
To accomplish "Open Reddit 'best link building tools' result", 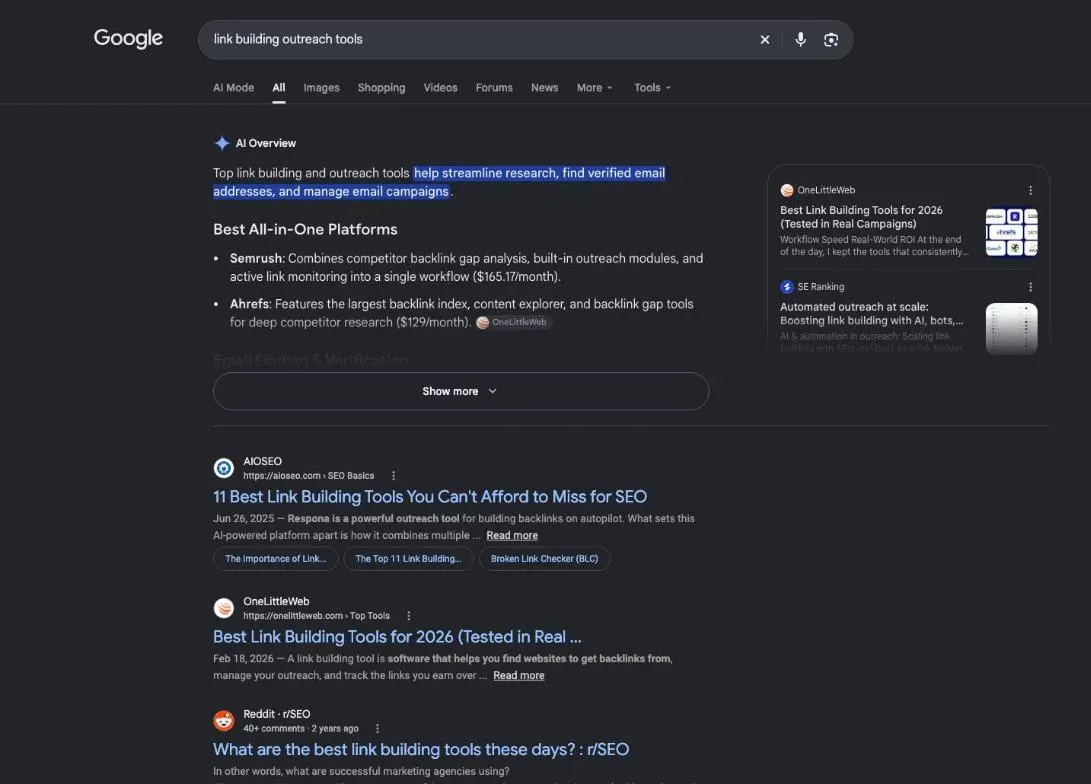I will tap(421, 749).
